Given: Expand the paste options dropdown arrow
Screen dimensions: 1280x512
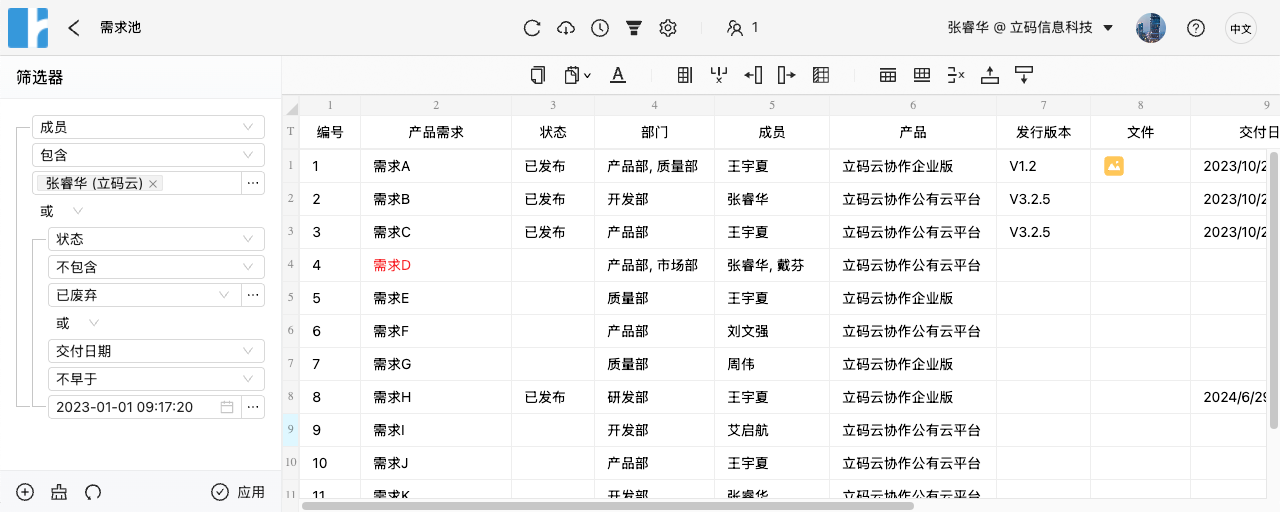Looking at the screenshot, I should (x=587, y=75).
